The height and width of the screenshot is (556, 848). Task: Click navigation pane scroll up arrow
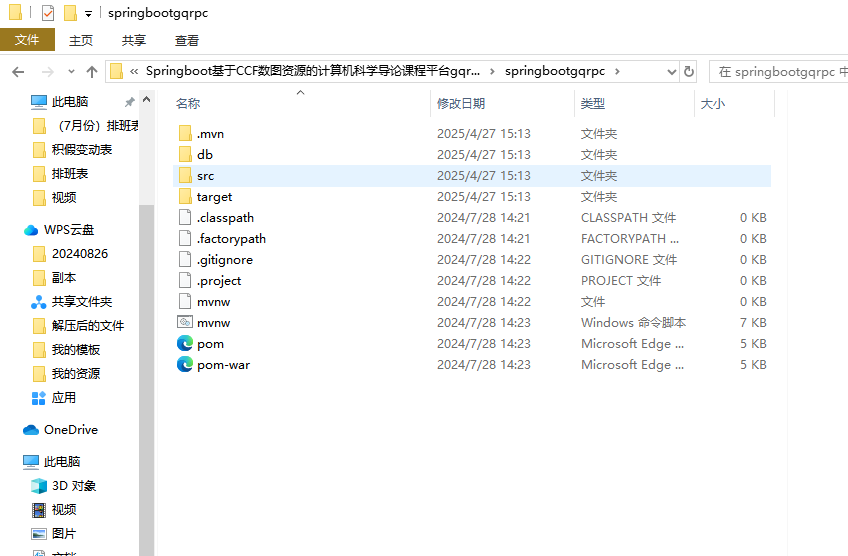click(x=146, y=100)
